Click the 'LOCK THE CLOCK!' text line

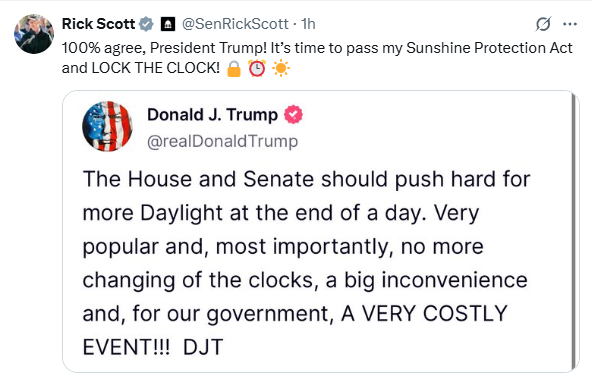(156, 68)
